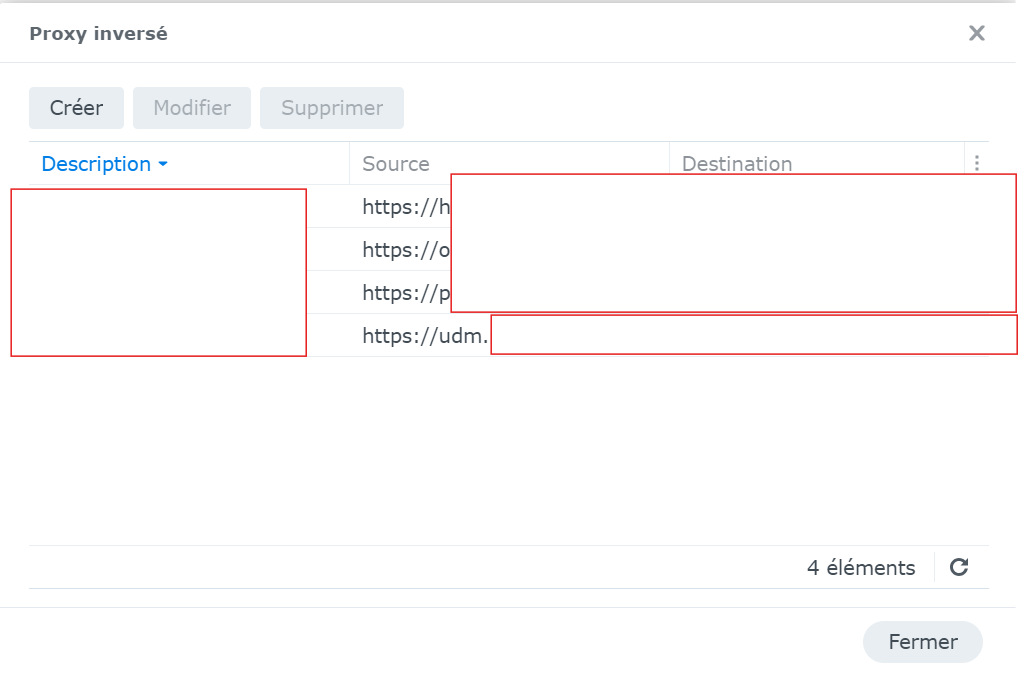Toggle the Description sort arrow
The image size is (1018, 673).
coord(163,164)
